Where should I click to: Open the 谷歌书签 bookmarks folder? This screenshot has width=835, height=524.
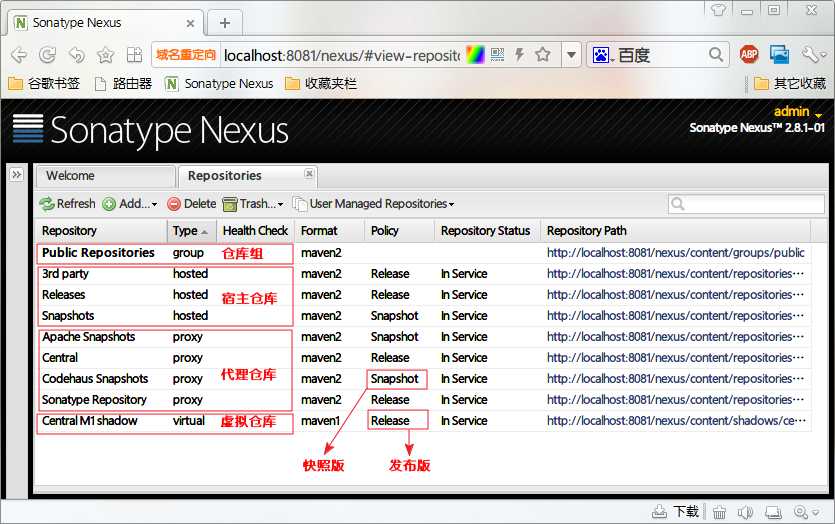(44, 84)
